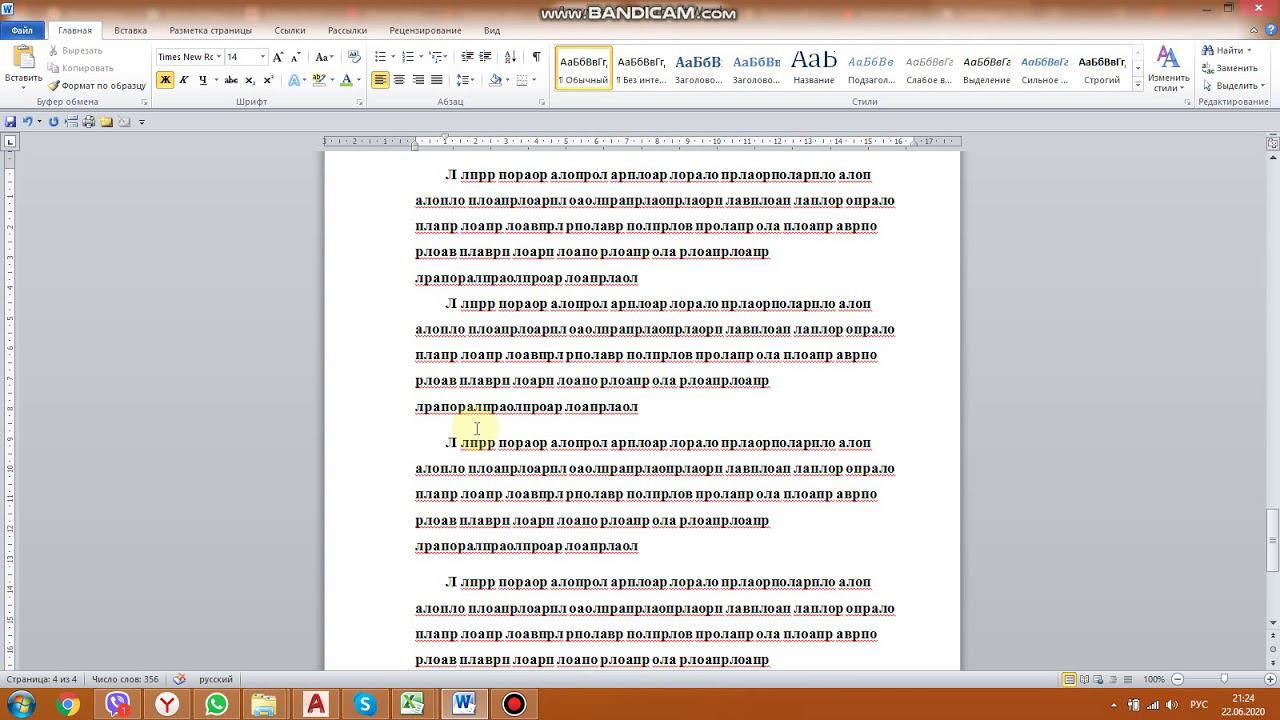
Task: Open the font dialog launcher in Шрифт group
Action: [x=359, y=102]
